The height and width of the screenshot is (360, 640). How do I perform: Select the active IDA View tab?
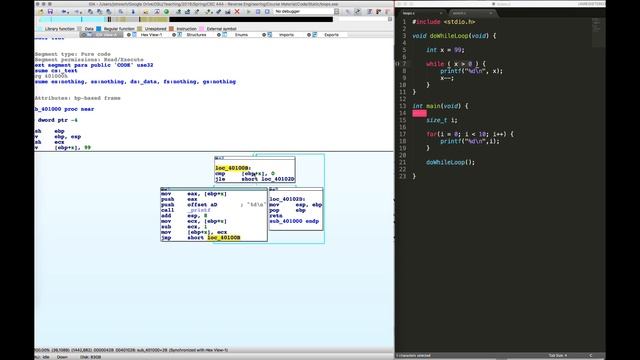coord(102,35)
